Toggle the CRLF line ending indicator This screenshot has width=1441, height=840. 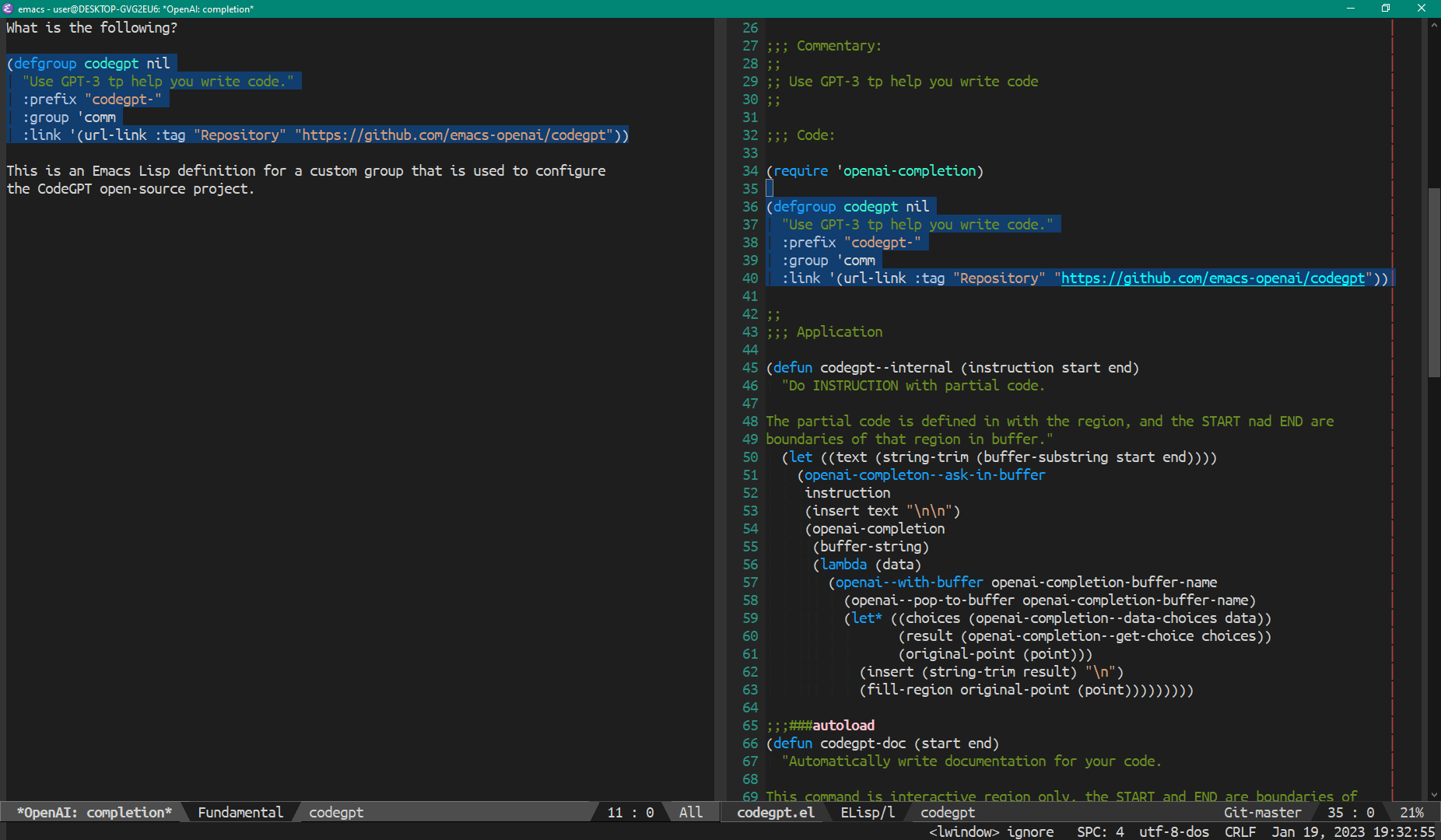tap(1239, 831)
